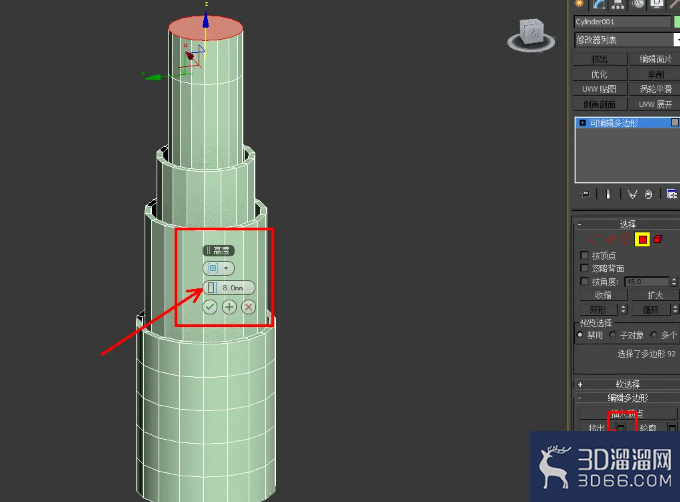The height and width of the screenshot is (502, 680).
Task: Click the 插入顶点 button
Action: tap(628, 413)
